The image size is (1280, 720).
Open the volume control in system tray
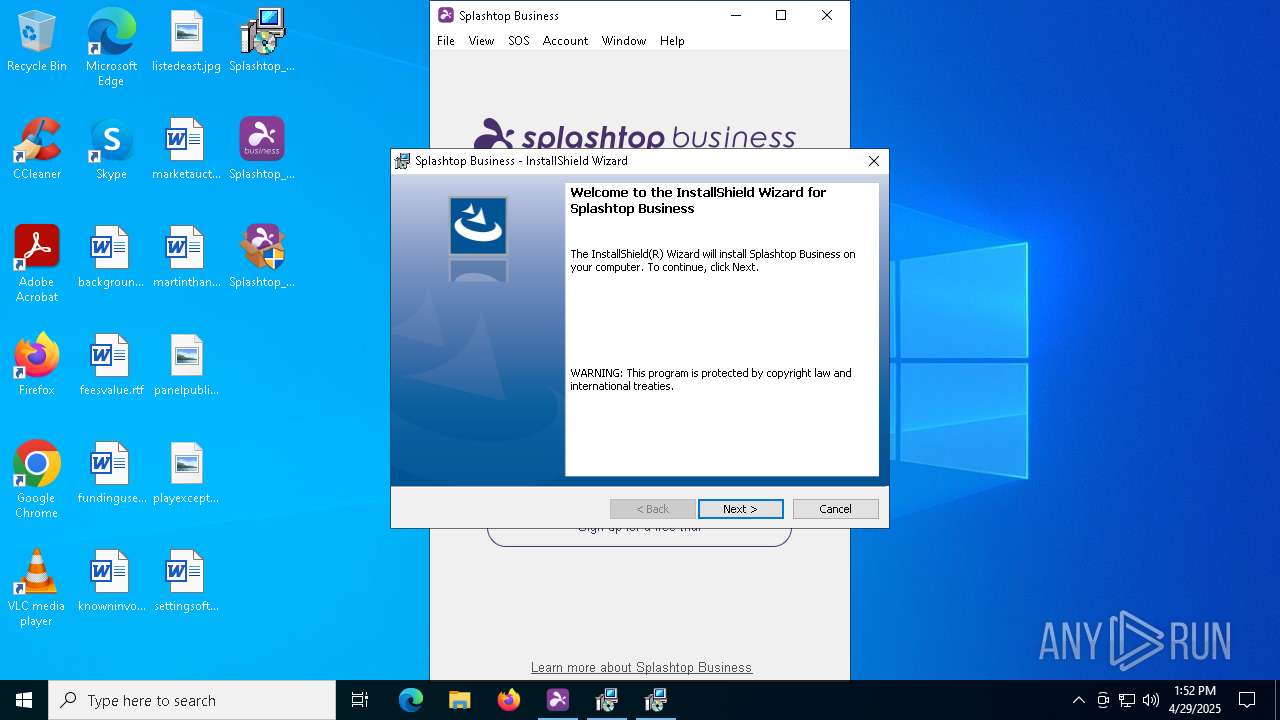tap(1151, 700)
